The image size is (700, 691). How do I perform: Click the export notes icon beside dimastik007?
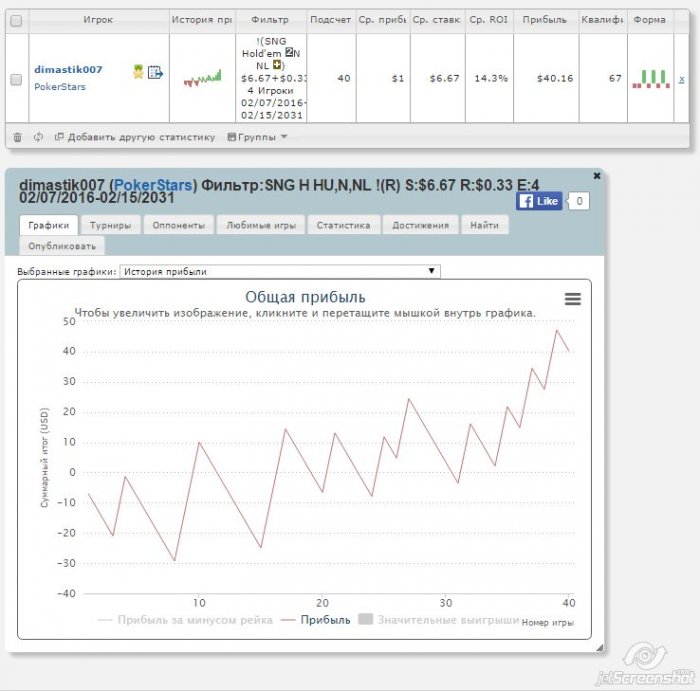[x=155, y=72]
